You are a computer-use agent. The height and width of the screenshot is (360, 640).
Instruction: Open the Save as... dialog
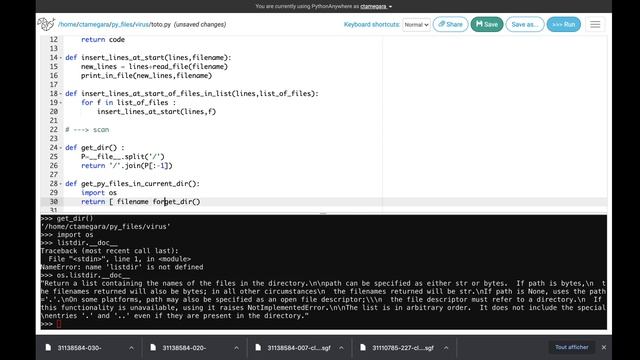point(524,24)
